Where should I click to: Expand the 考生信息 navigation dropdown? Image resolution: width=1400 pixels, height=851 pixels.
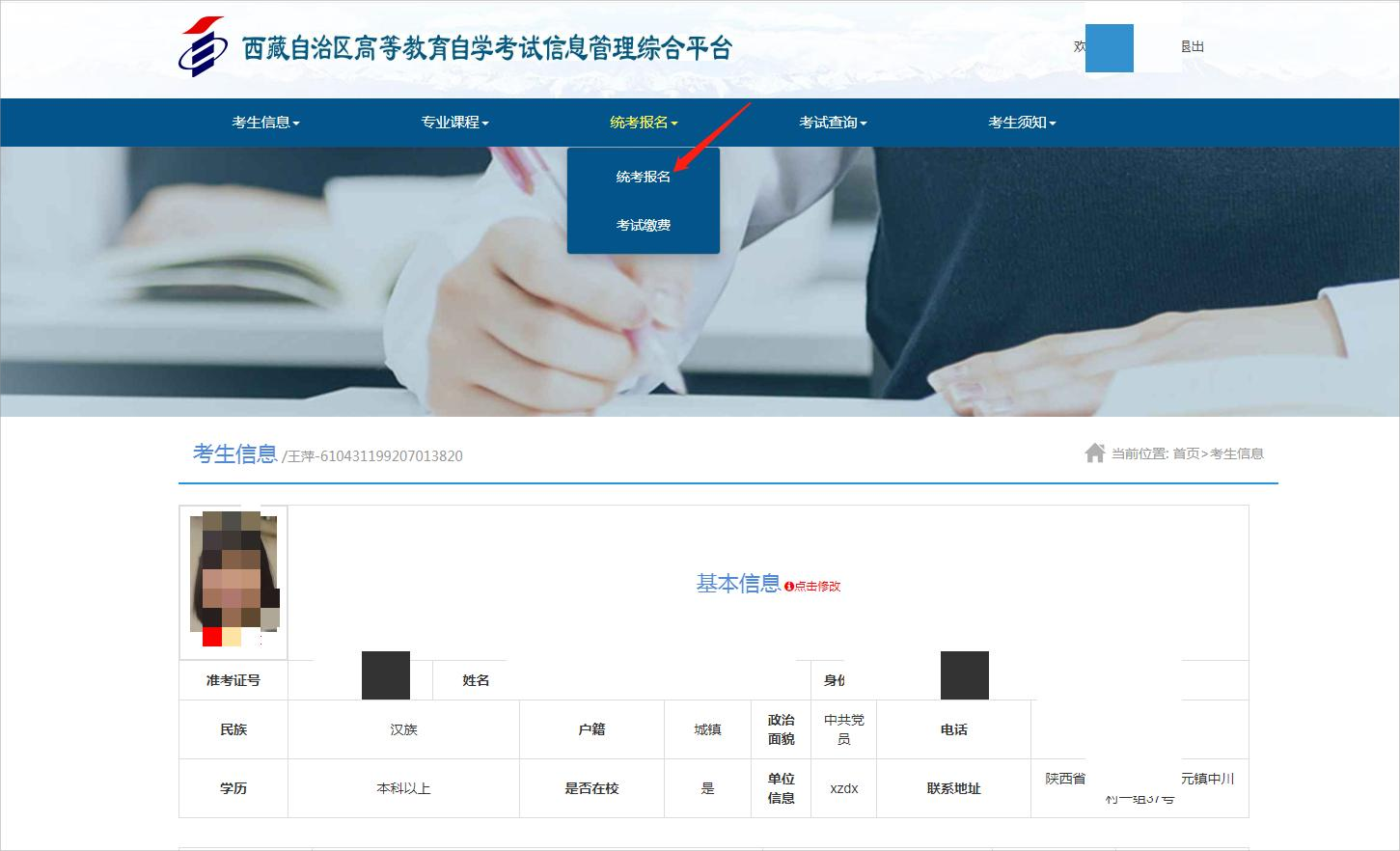click(265, 123)
